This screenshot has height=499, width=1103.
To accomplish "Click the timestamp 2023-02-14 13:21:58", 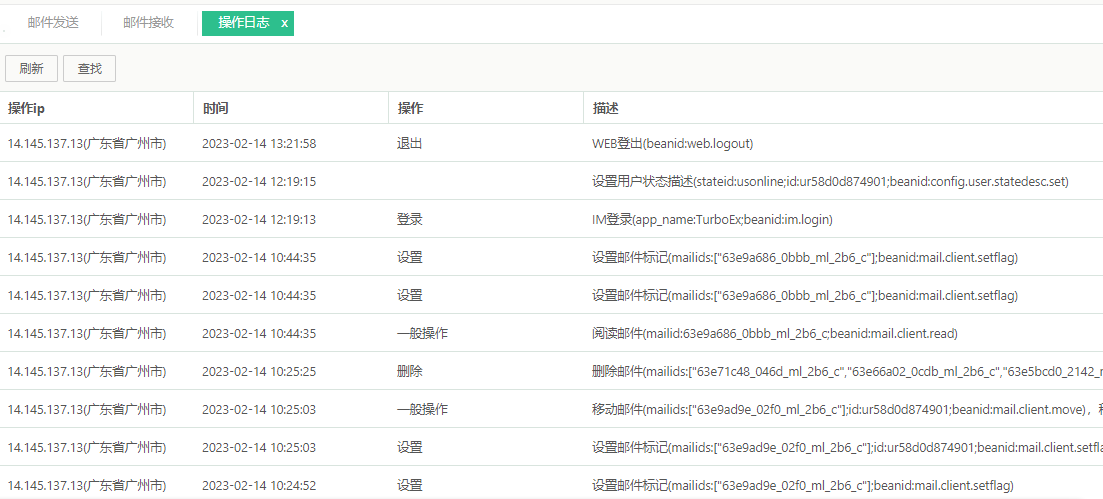I will (259, 144).
